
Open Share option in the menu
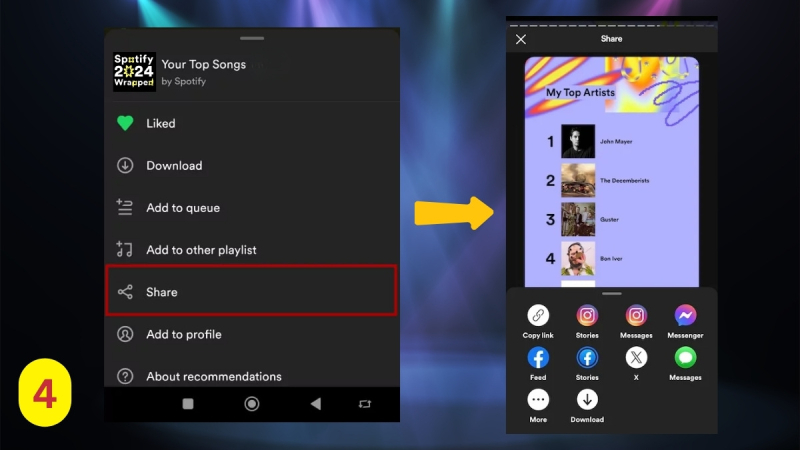coord(251,291)
